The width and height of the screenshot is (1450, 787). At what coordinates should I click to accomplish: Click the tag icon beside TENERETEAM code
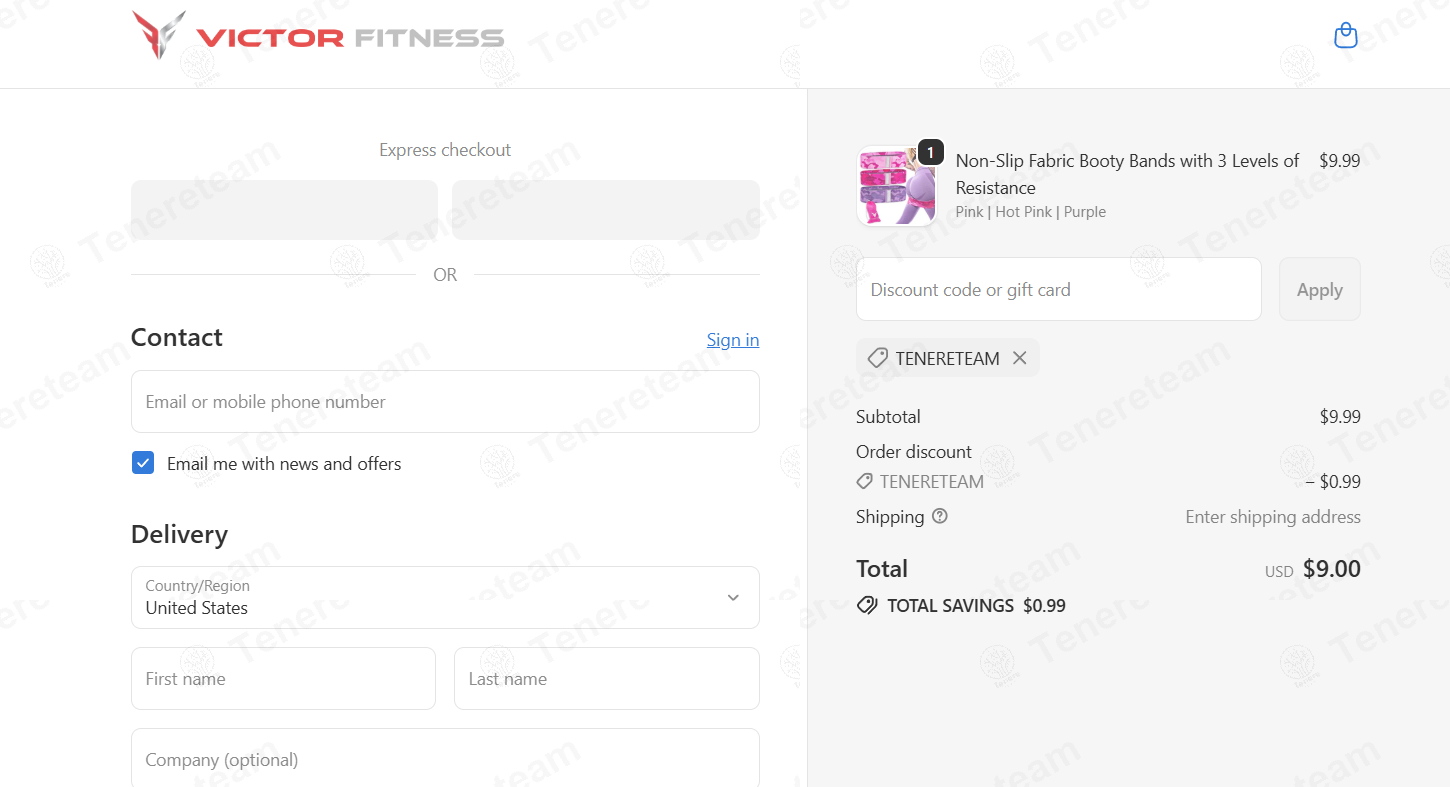point(880,357)
